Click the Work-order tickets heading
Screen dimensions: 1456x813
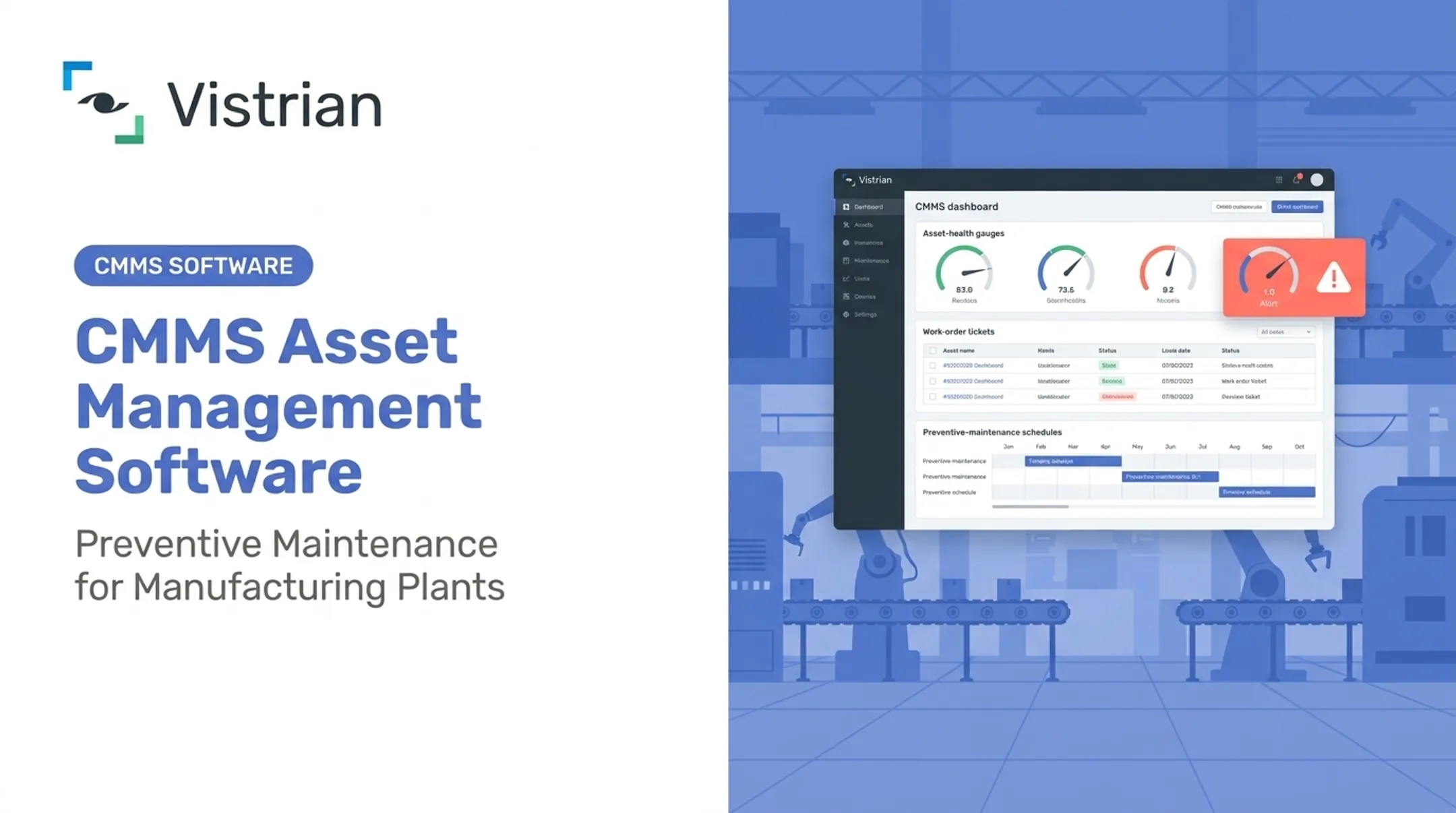point(958,332)
